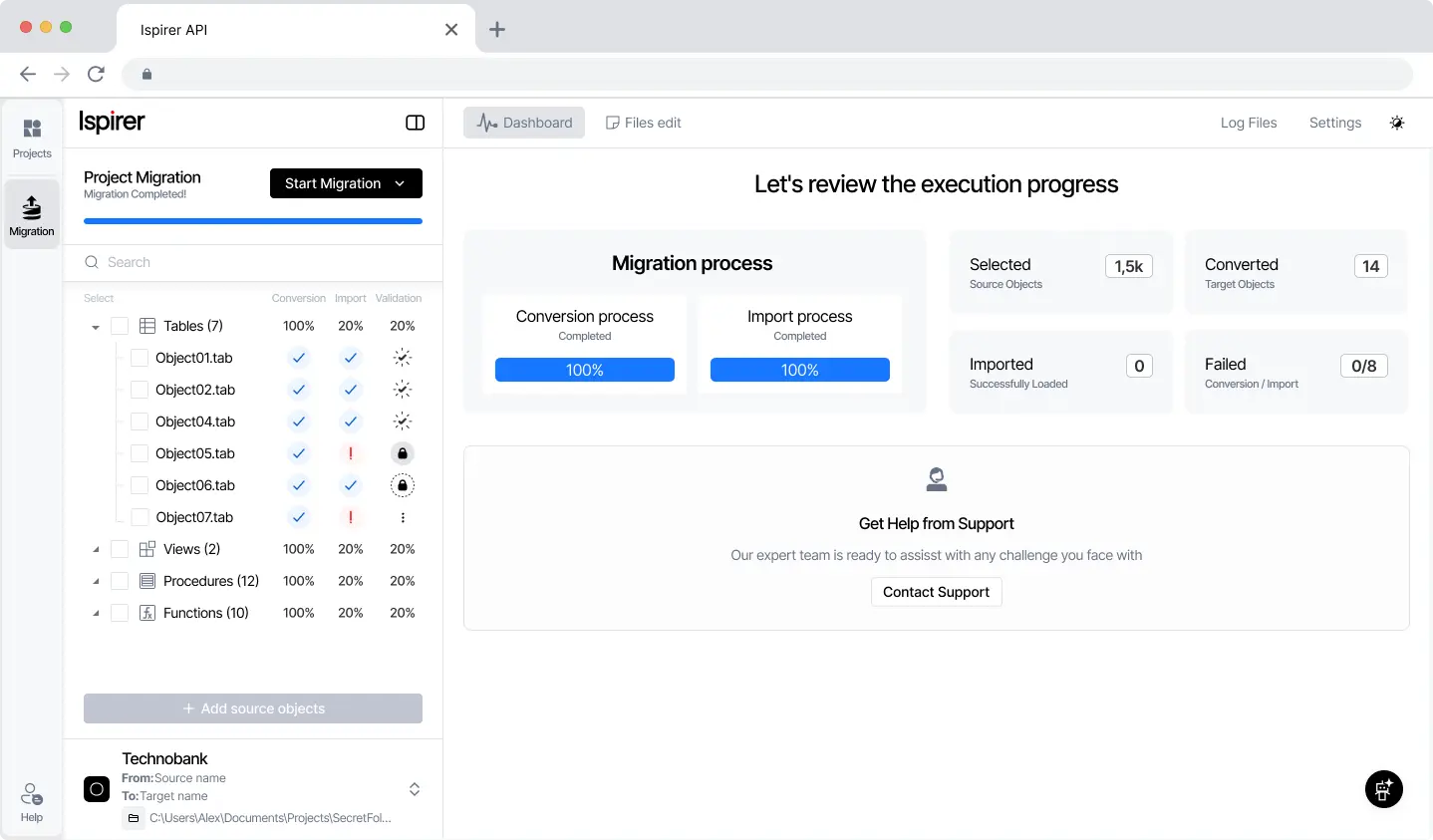Check the Object05.tab checkbox
This screenshot has height=840, width=1433.
[140, 453]
